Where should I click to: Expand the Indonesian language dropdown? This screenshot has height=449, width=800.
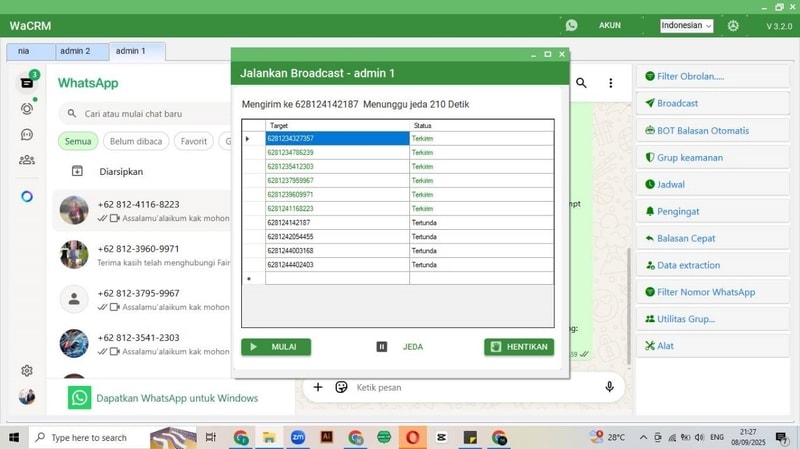(x=686, y=26)
